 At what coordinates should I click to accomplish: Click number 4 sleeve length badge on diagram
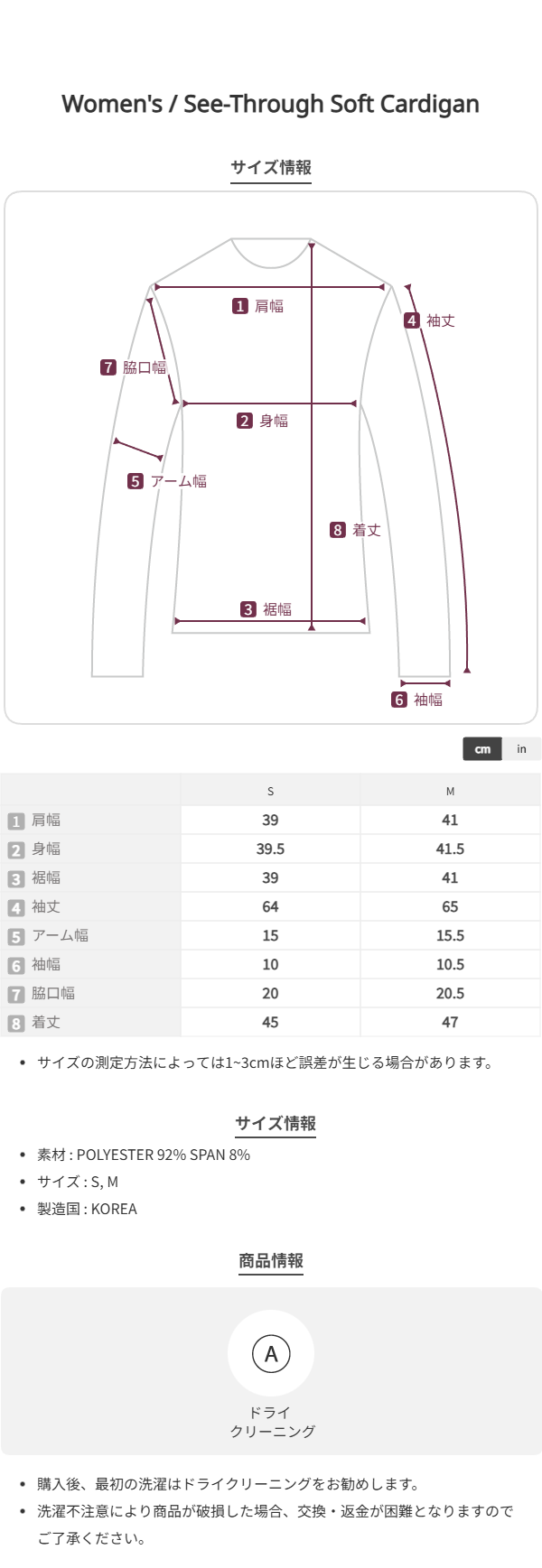(412, 321)
